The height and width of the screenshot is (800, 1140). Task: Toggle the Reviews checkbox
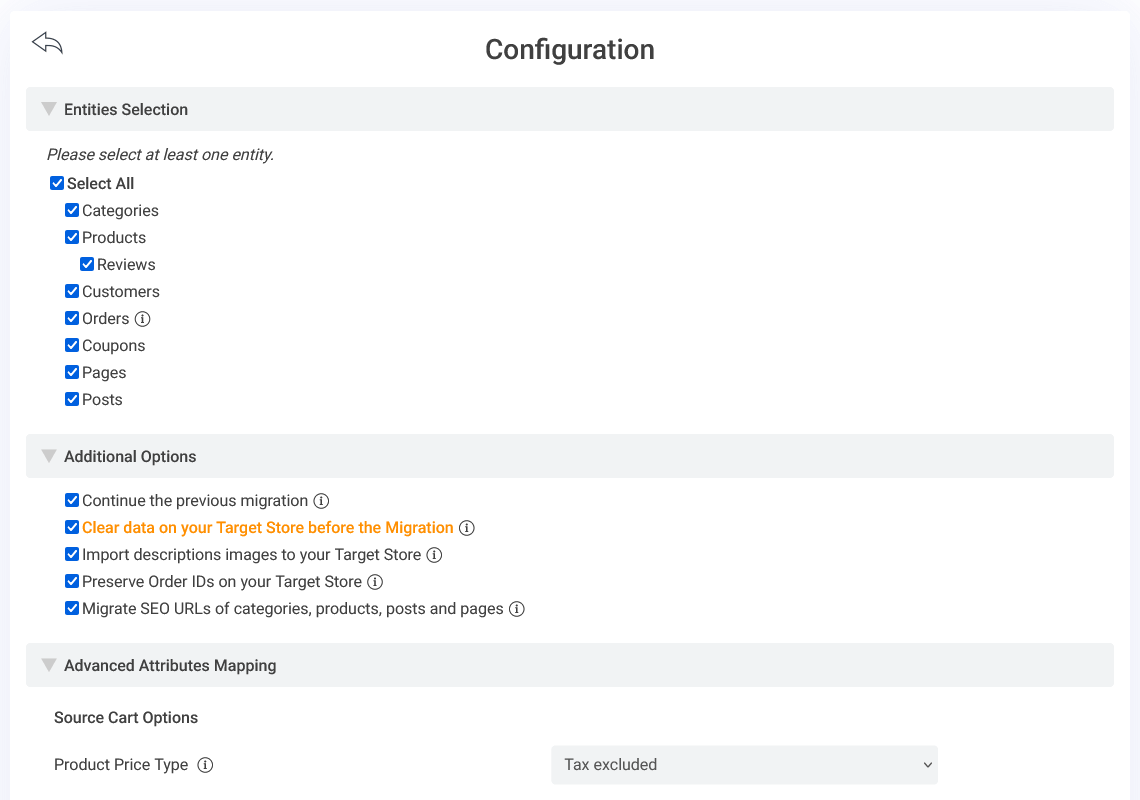[87, 264]
